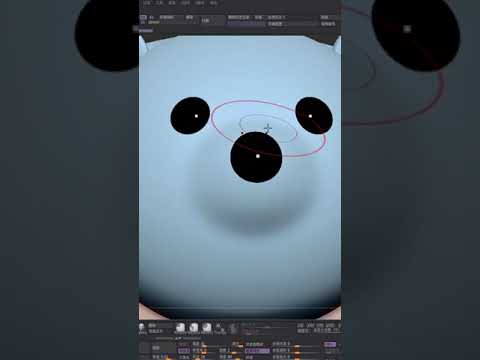
Task: Choose the second white sphere material preset
Action: point(194,327)
